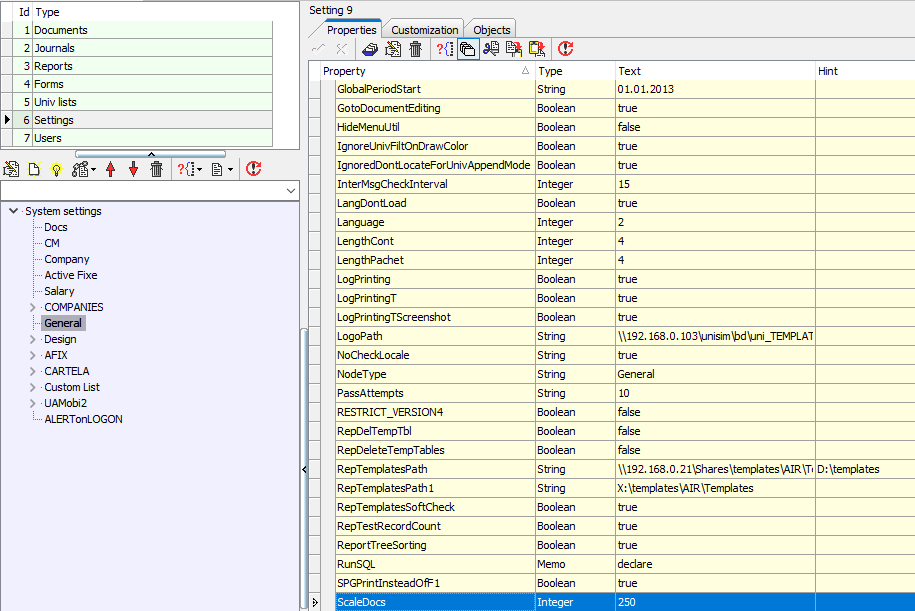Click the red up arrow in tree toolbar
This screenshot has width=915, height=611.
click(x=110, y=169)
